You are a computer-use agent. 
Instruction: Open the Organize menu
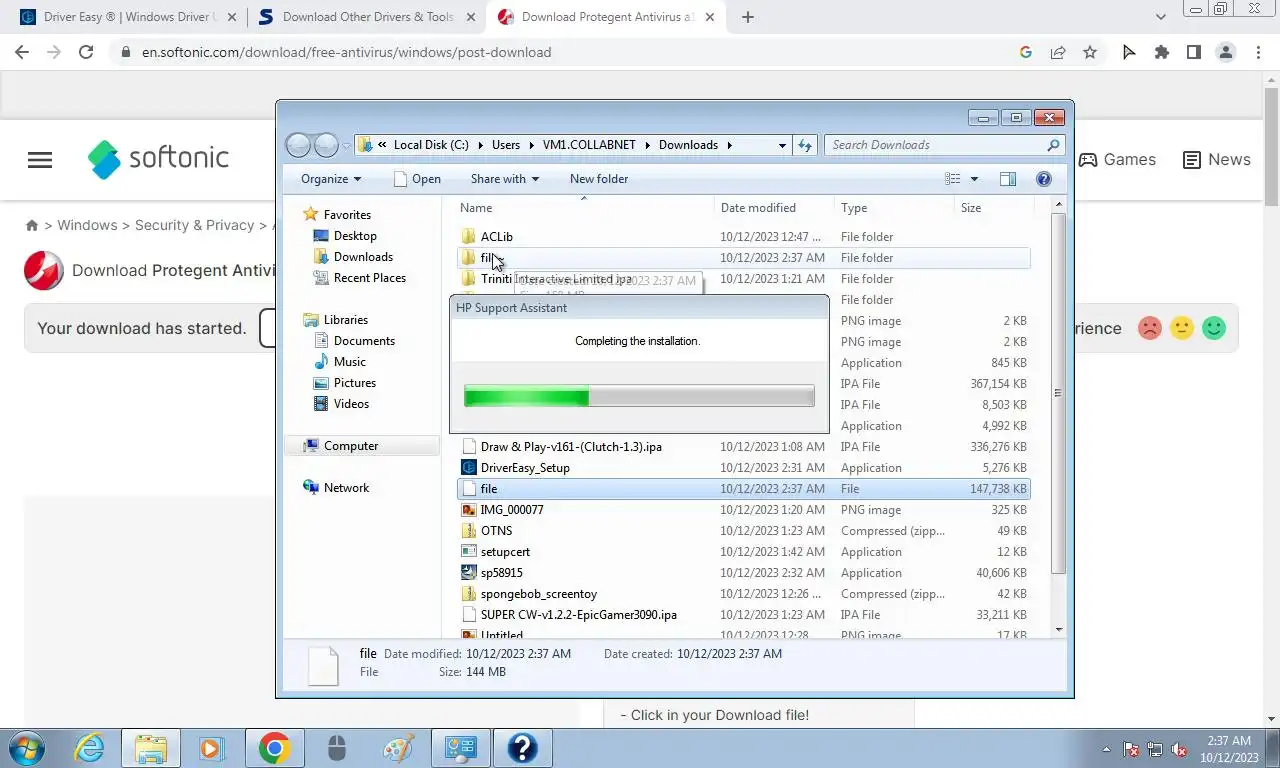[x=331, y=179]
